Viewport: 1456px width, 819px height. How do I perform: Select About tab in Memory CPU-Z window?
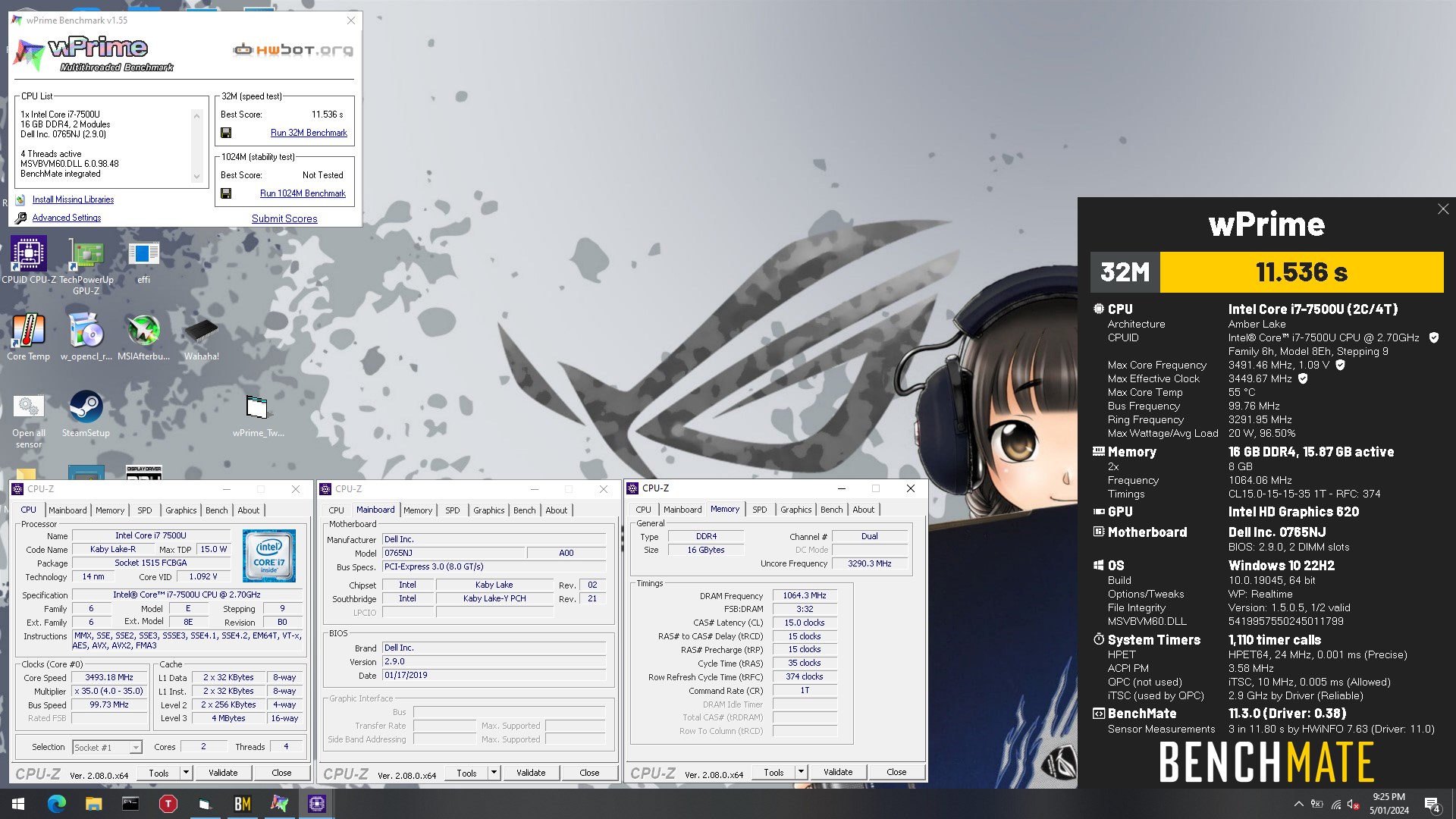pyautogui.click(x=864, y=510)
